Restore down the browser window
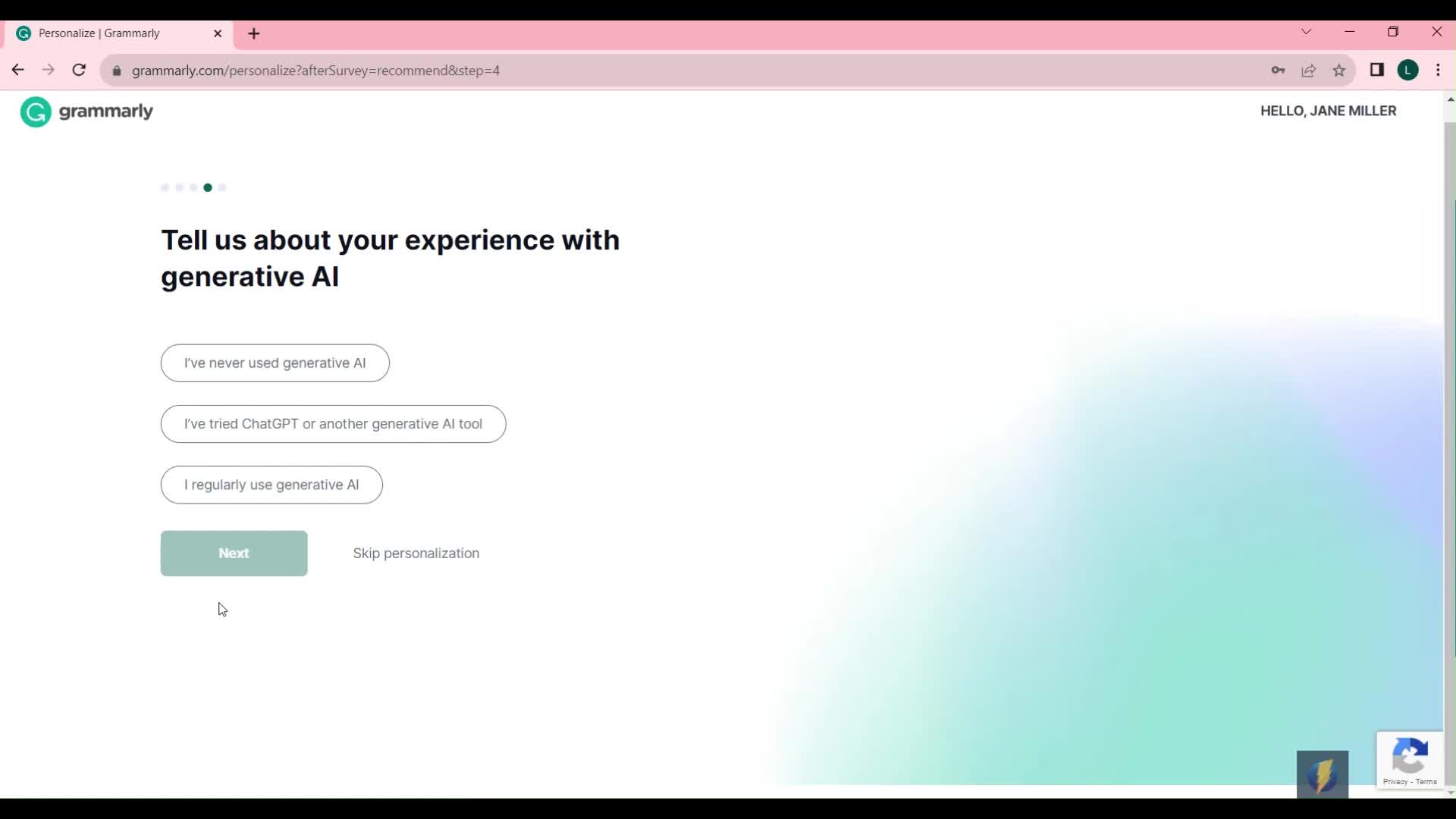The height and width of the screenshot is (819, 1456). (1393, 32)
